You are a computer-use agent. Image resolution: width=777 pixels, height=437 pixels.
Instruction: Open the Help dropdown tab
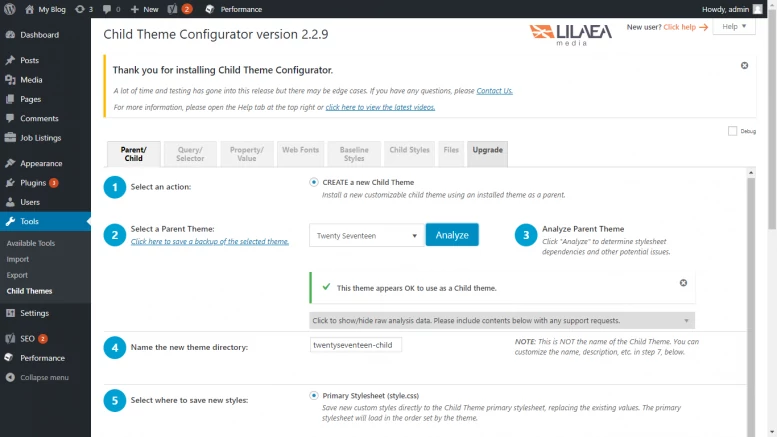click(x=733, y=27)
